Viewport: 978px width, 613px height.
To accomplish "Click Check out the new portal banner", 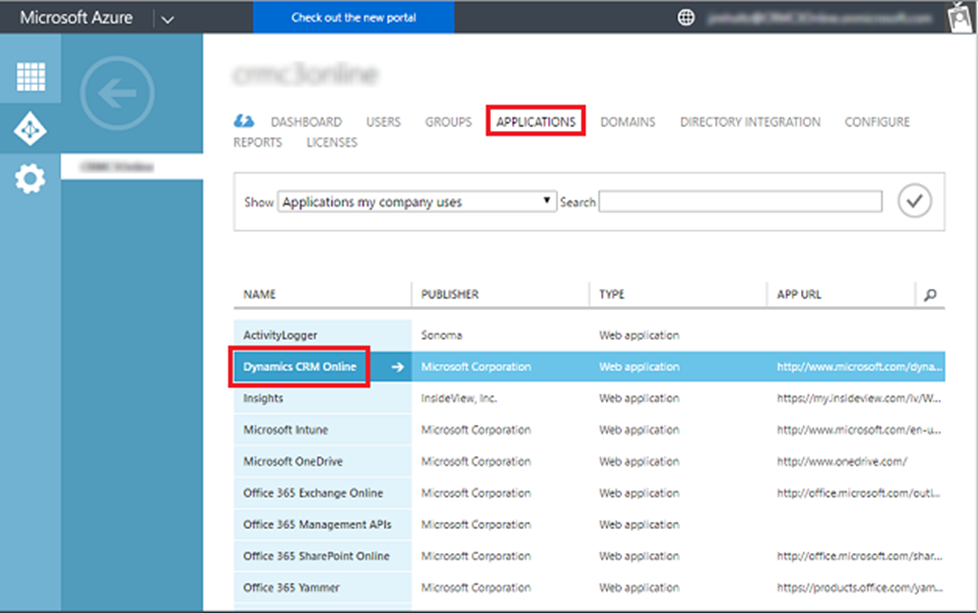I will pyautogui.click(x=354, y=17).
